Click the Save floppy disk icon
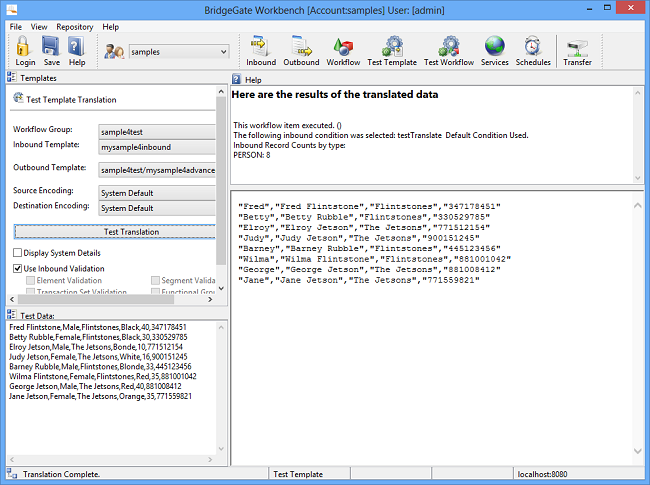 click(51, 46)
